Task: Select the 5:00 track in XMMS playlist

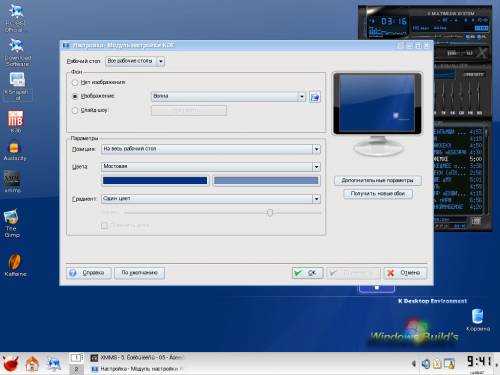Action: 458,159
